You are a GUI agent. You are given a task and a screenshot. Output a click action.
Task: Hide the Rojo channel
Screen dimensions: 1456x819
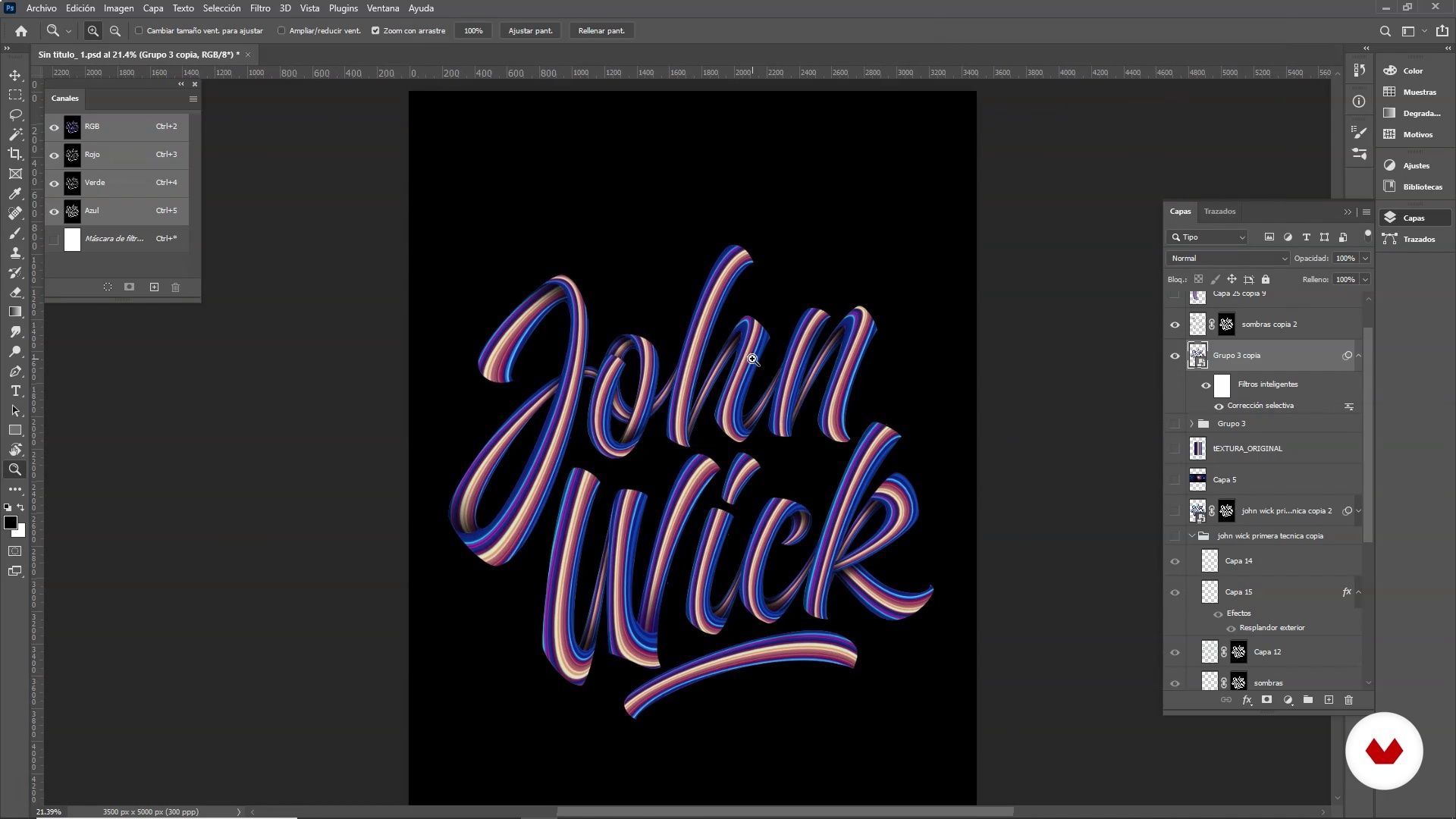[x=54, y=155]
